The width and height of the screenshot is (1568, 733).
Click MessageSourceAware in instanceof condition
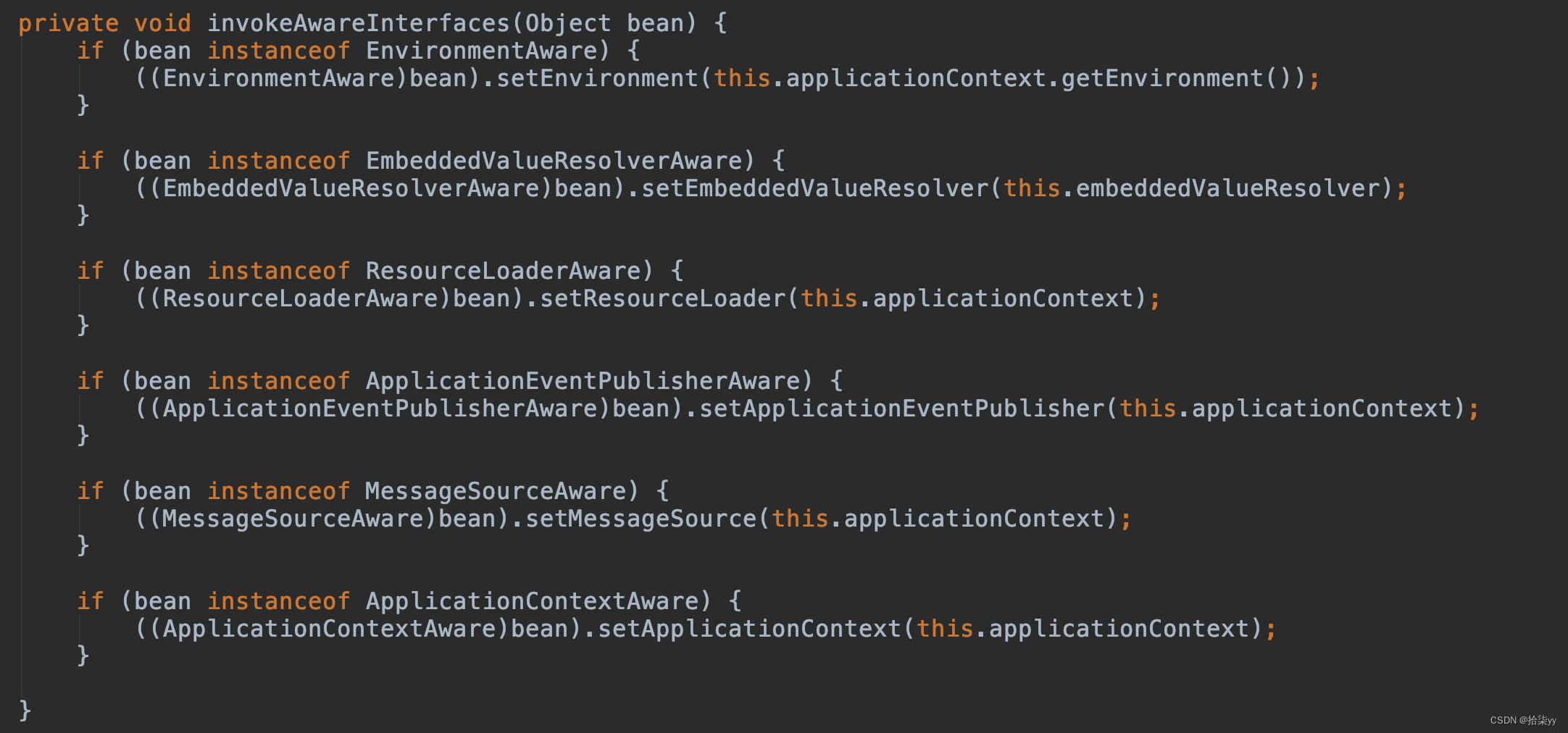[x=496, y=491]
